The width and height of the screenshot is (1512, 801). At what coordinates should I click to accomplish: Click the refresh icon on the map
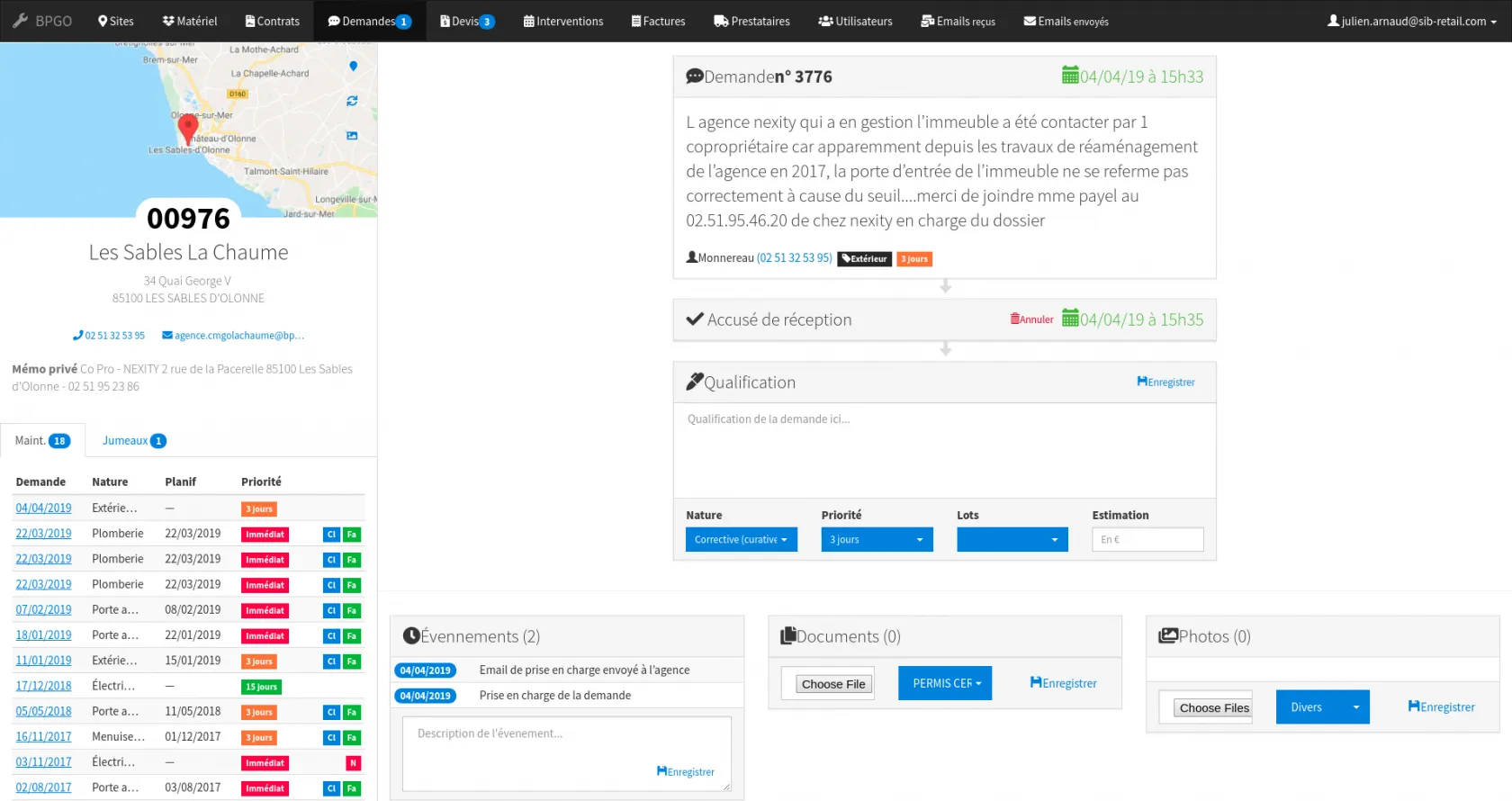tap(352, 101)
